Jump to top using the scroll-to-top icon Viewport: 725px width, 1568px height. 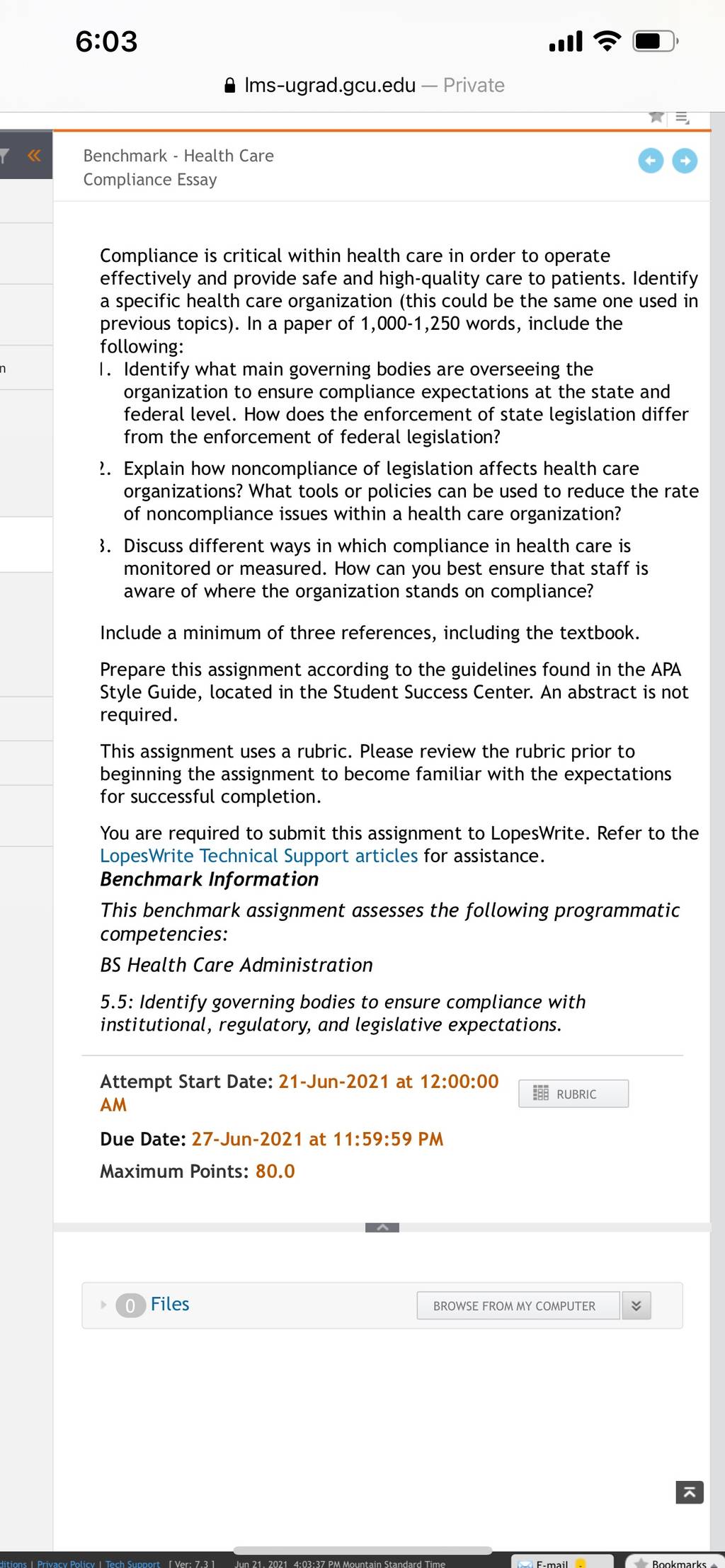pyautogui.click(x=690, y=1493)
